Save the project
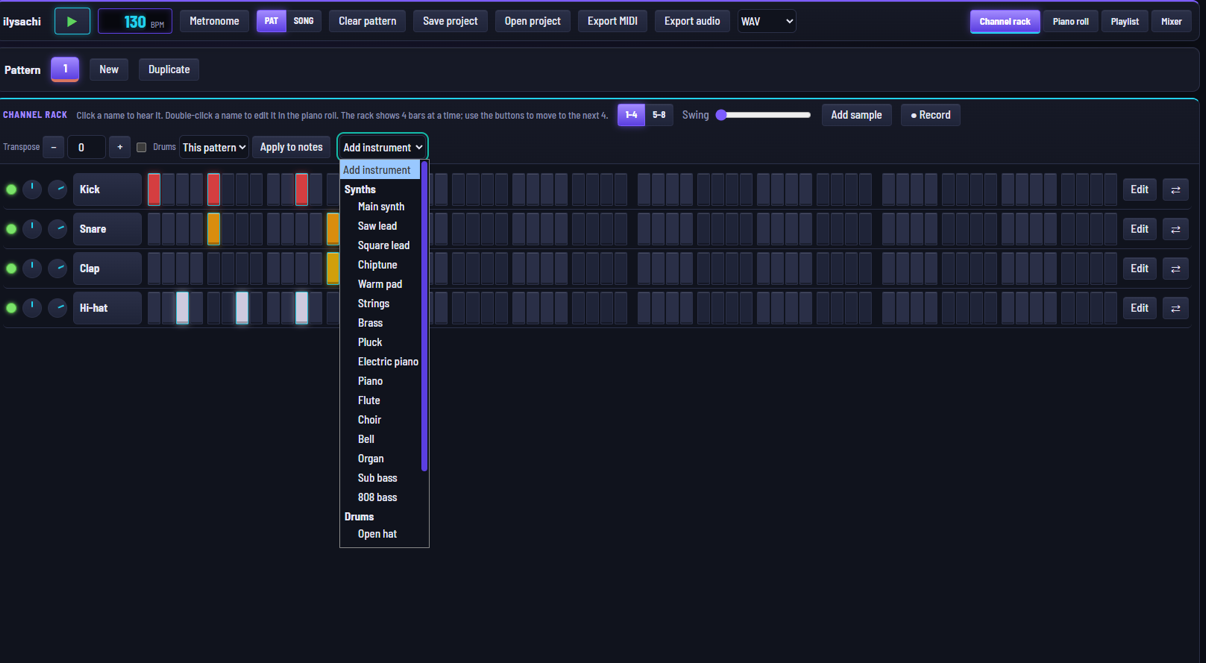1206x663 pixels. (x=450, y=21)
